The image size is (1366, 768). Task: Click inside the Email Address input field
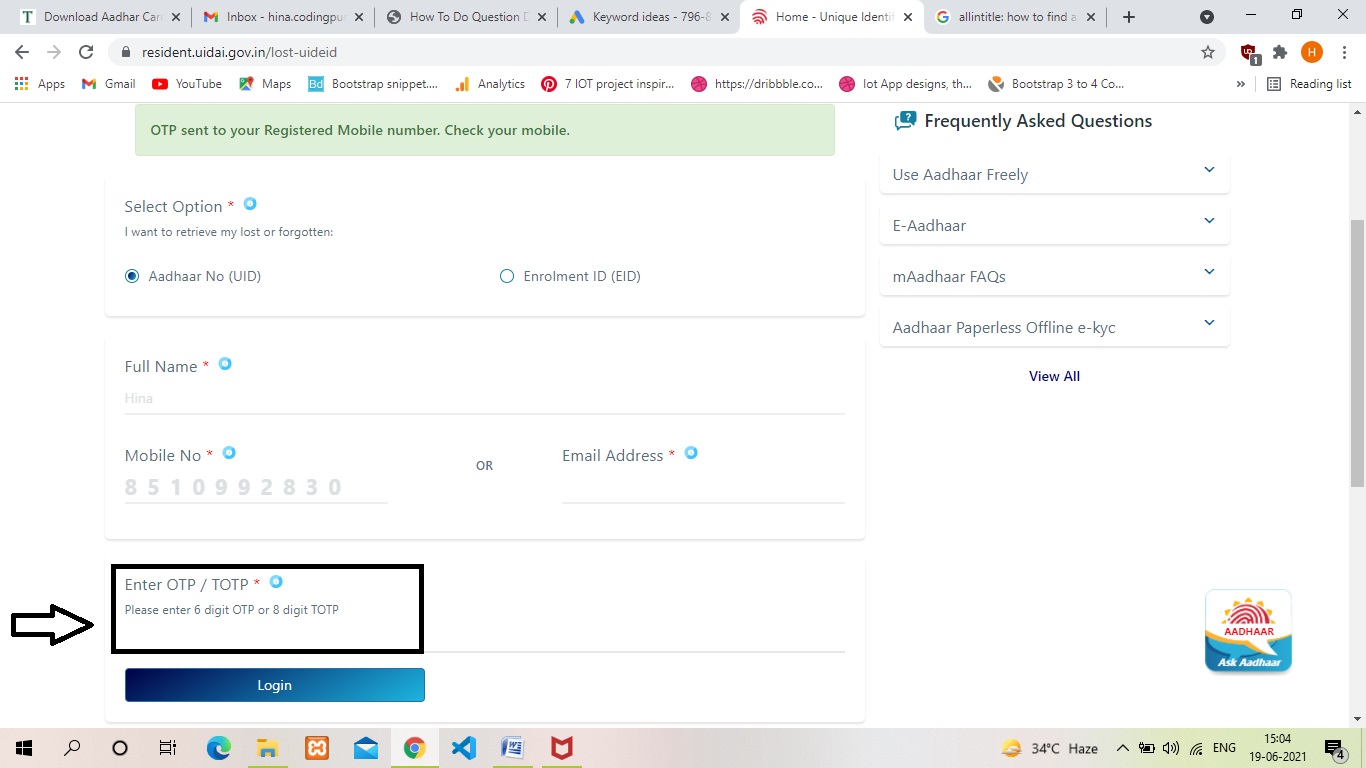700,490
